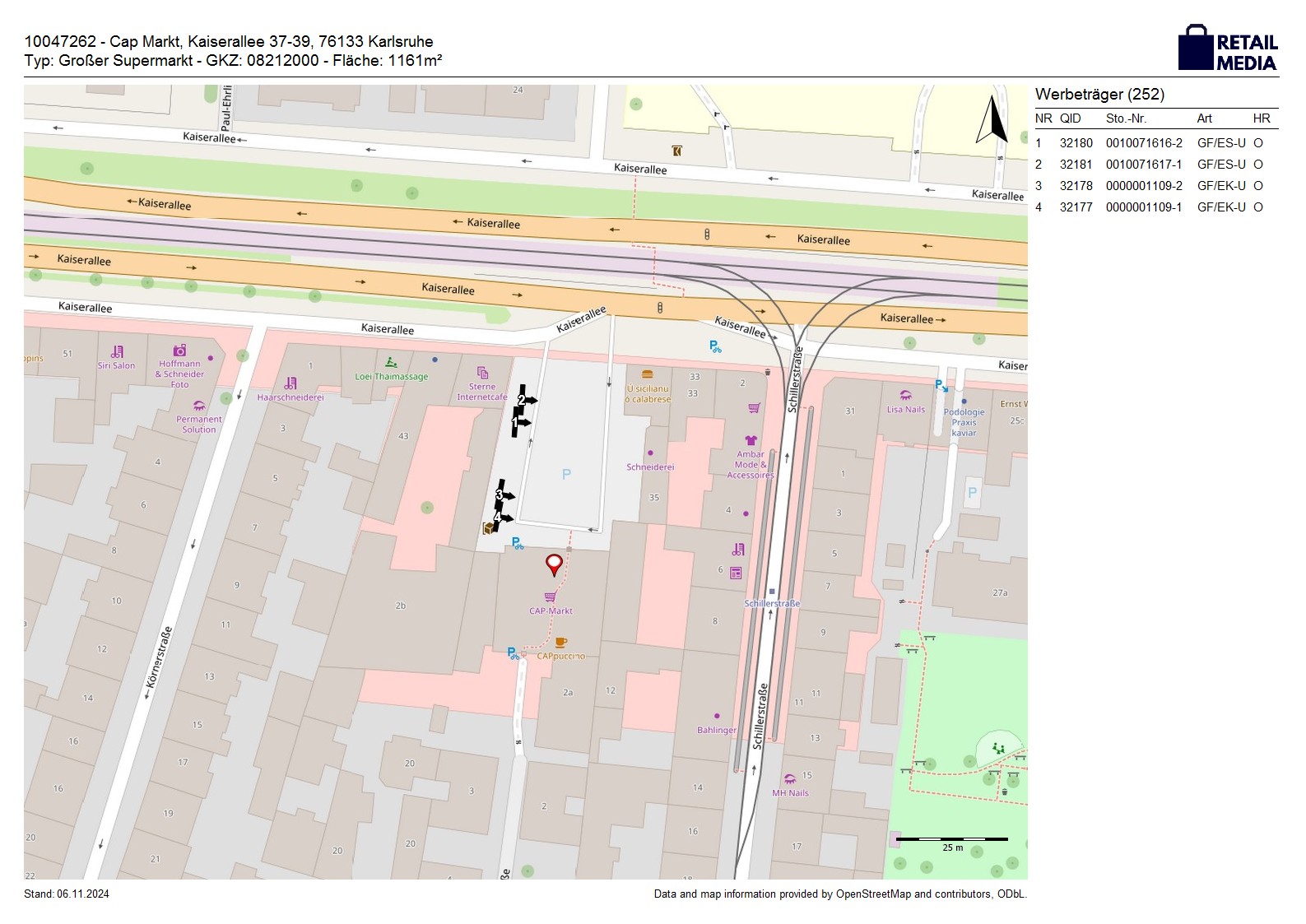This screenshot has height=924, width=1306.
Task: Click the 25 m scale bar
Action: point(951,840)
